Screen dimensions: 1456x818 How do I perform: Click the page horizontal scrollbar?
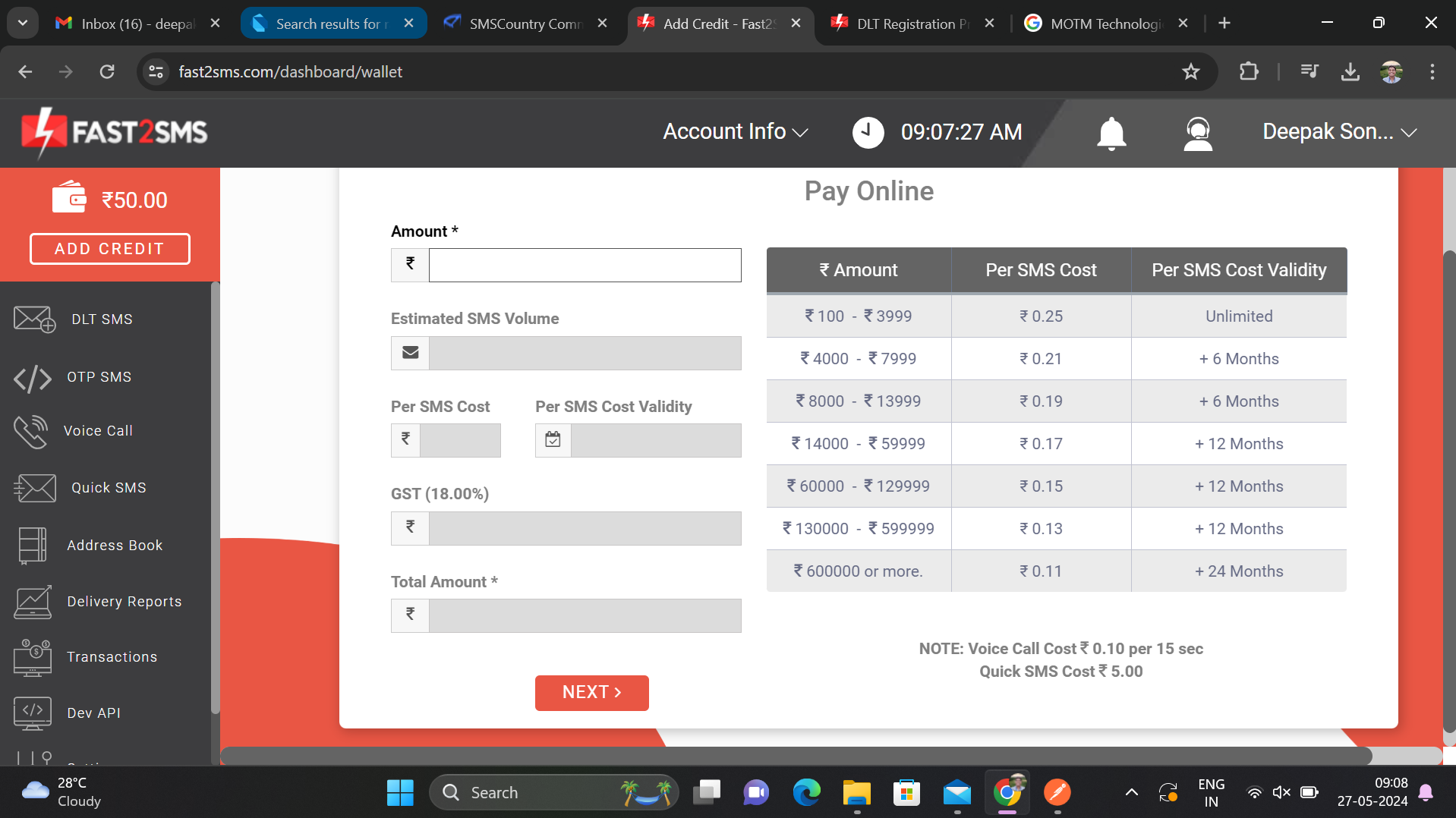[x=796, y=756]
